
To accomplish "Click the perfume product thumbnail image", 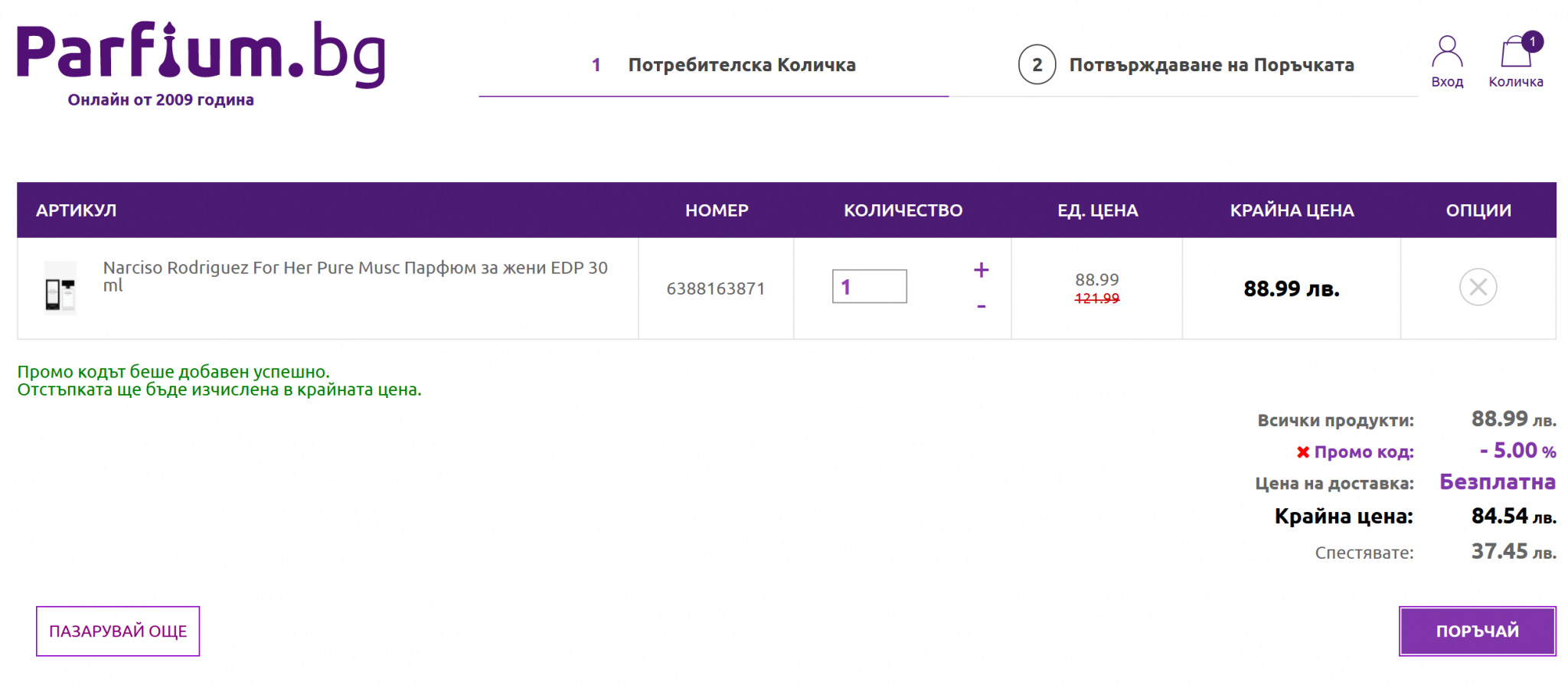I will [x=60, y=289].
